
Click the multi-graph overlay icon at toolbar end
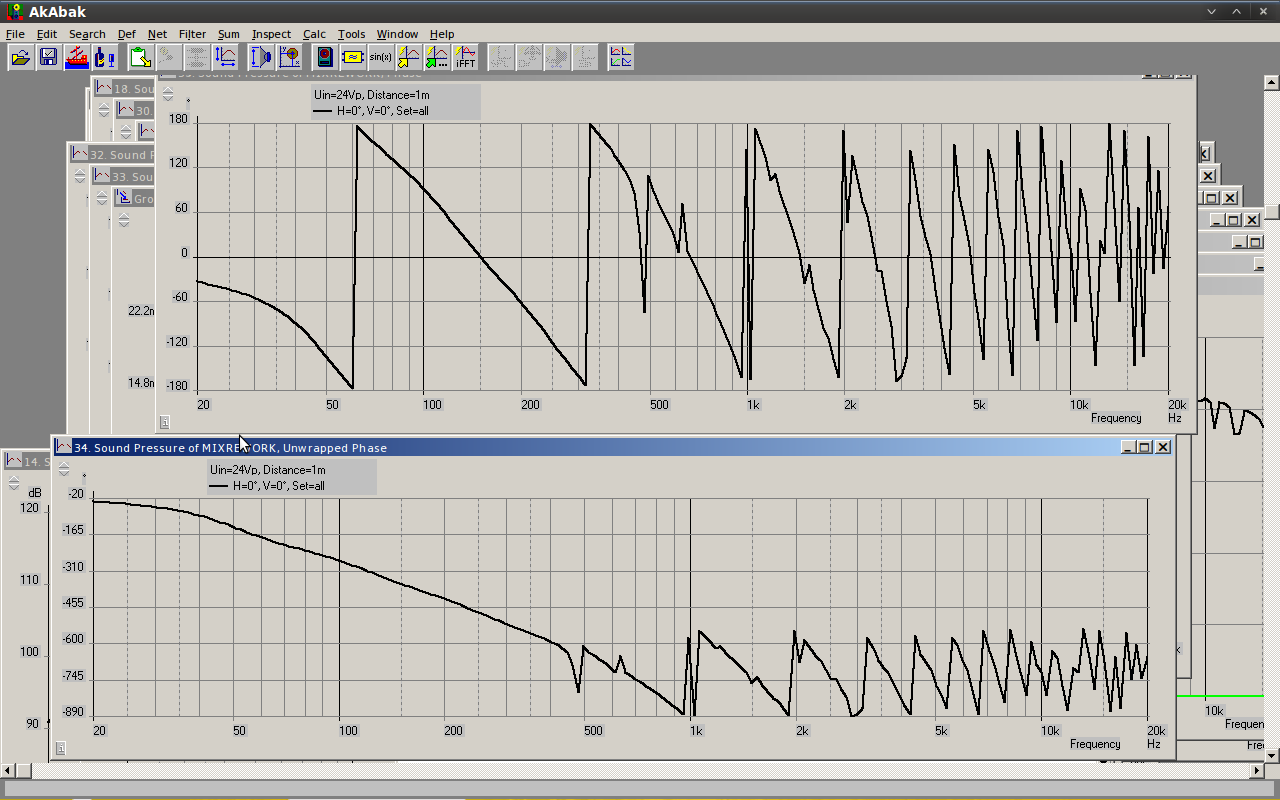[621, 57]
